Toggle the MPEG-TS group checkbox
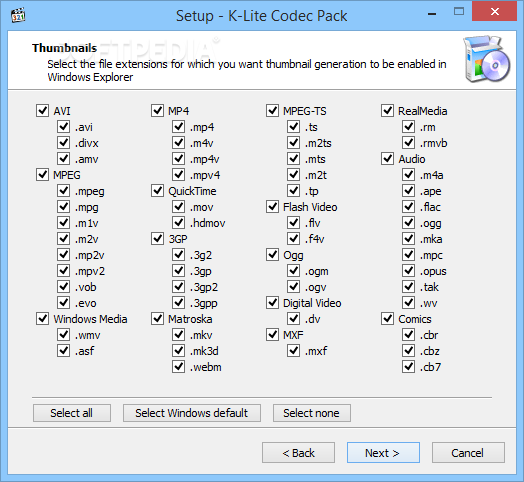524x482 pixels. tap(272, 110)
